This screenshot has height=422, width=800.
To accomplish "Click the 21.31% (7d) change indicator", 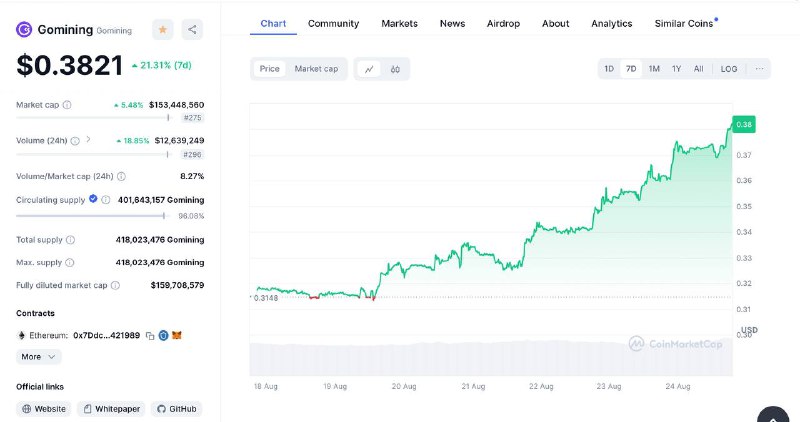I will tap(162, 65).
